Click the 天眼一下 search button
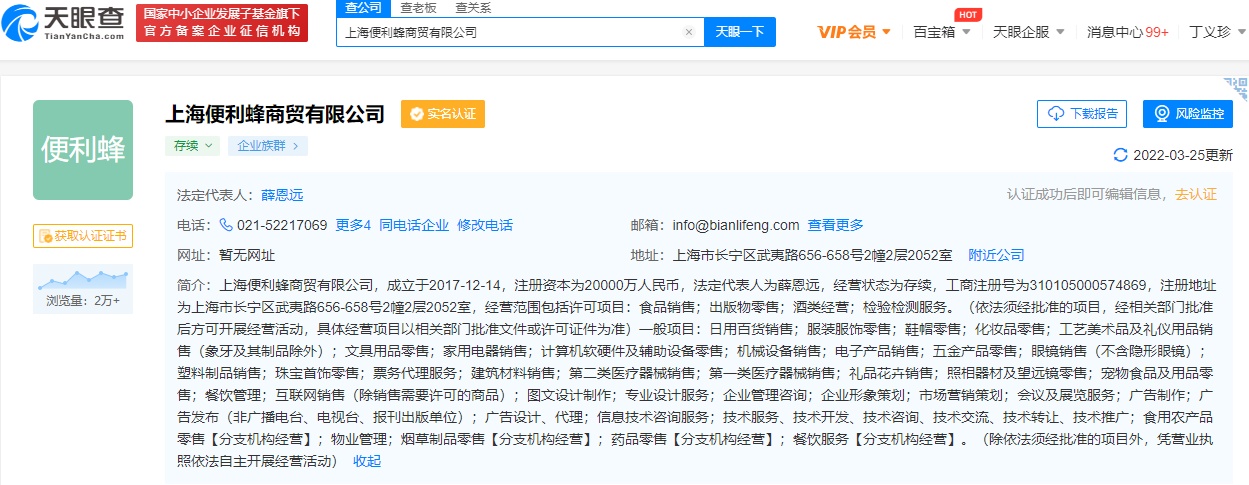Viewport: 1249px width, 485px height. click(740, 32)
